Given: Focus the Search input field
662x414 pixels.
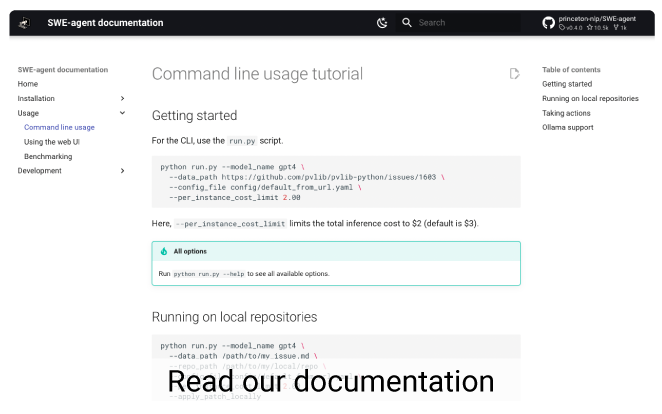Looking at the screenshot, I should (458, 23).
